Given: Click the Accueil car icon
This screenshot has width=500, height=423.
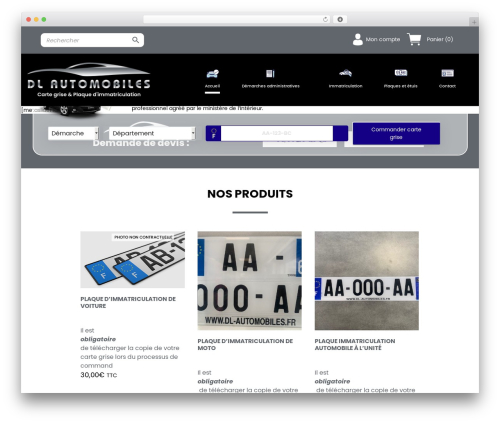Looking at the screenshot, I should coord(212,73).
